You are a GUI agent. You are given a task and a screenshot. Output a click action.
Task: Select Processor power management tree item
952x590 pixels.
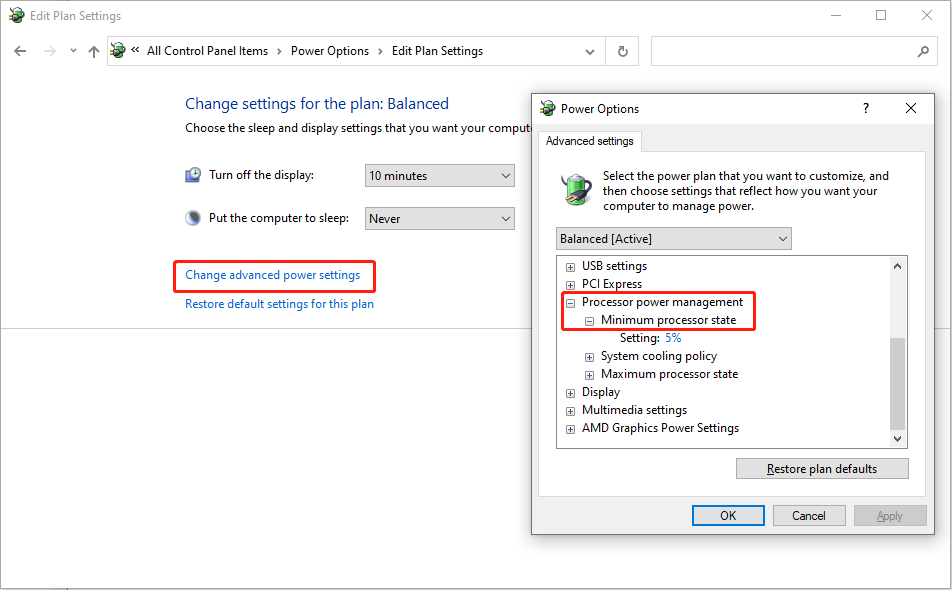click(x=662, y=302)
